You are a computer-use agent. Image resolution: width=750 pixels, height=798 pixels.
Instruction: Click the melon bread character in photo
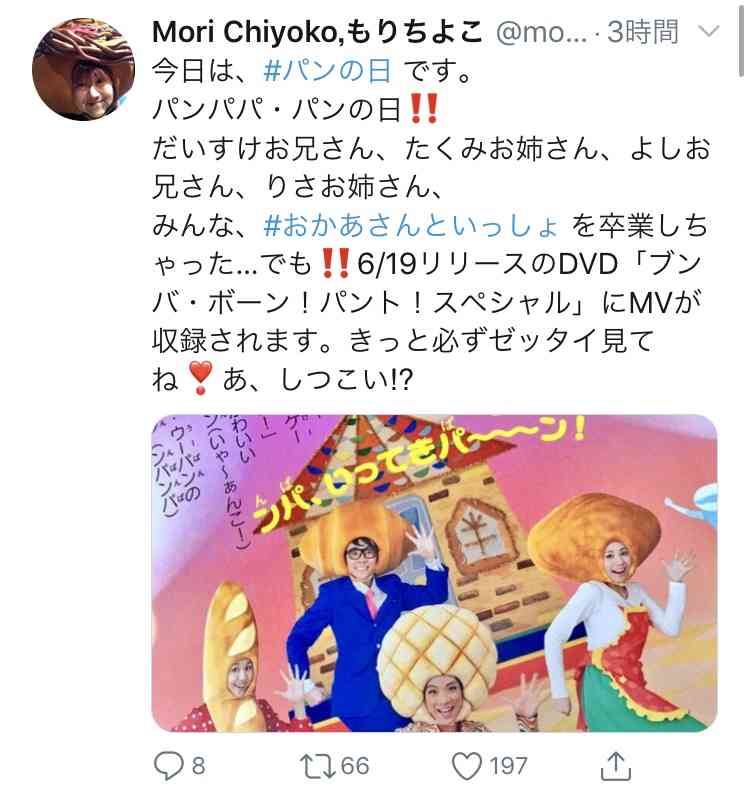tap(439, 669)
